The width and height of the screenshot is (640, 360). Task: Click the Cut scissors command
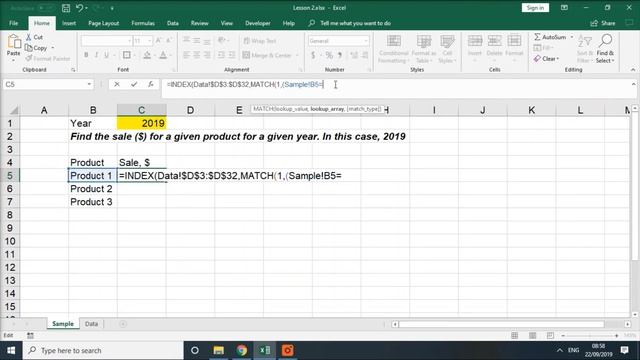[34, 37]
